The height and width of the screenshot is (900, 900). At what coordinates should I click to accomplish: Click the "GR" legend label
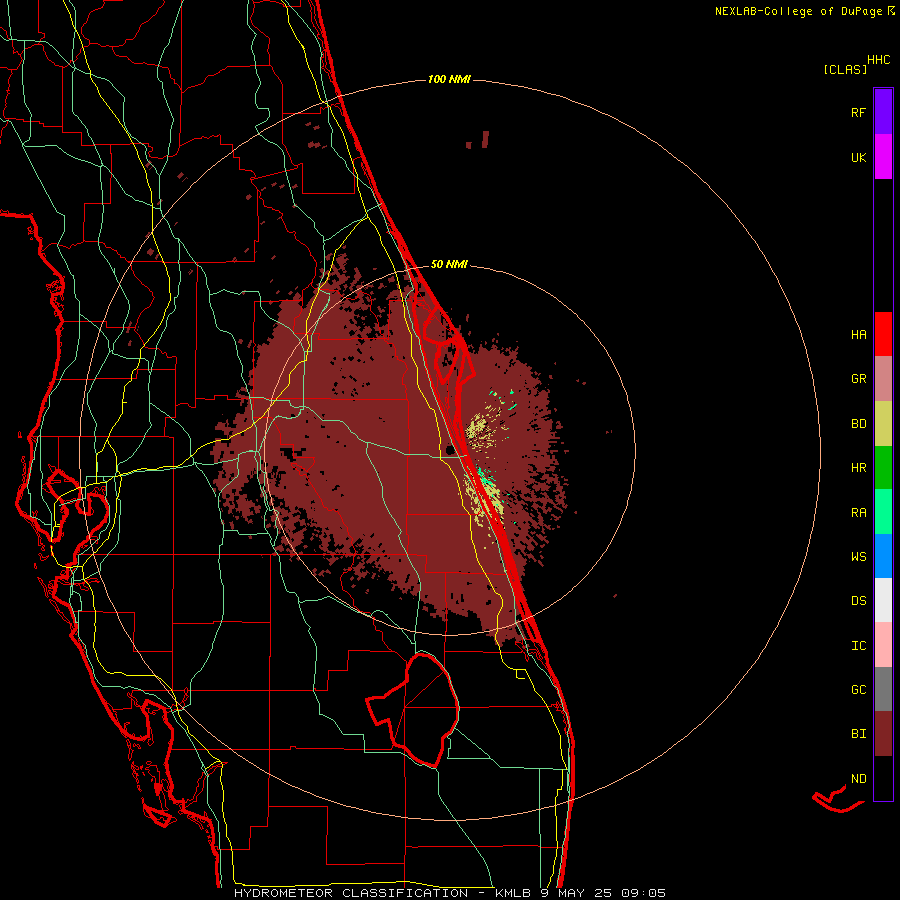pyautogui.click(x=858, y=379)
